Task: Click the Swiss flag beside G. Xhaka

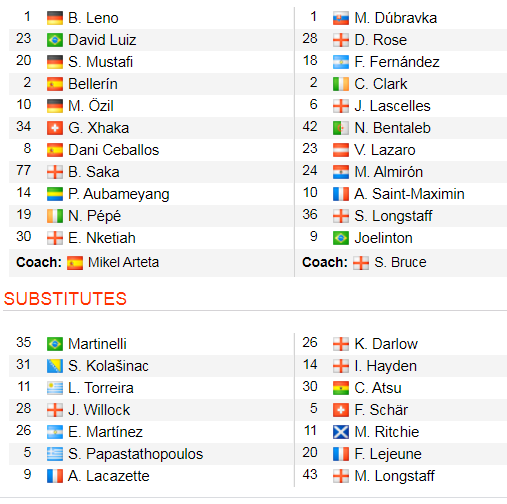Action: (55, 128)
